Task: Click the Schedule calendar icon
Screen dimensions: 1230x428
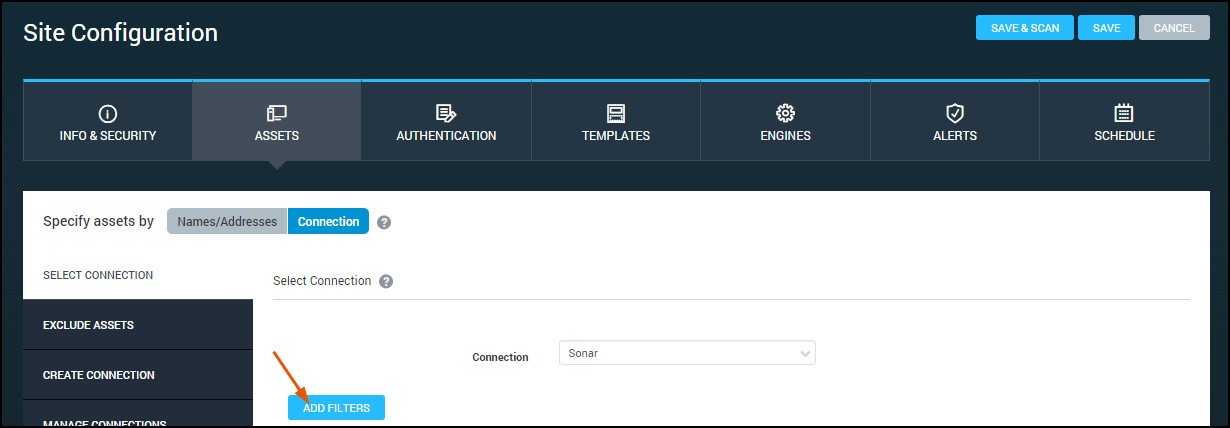Action: coord(1124,113)
